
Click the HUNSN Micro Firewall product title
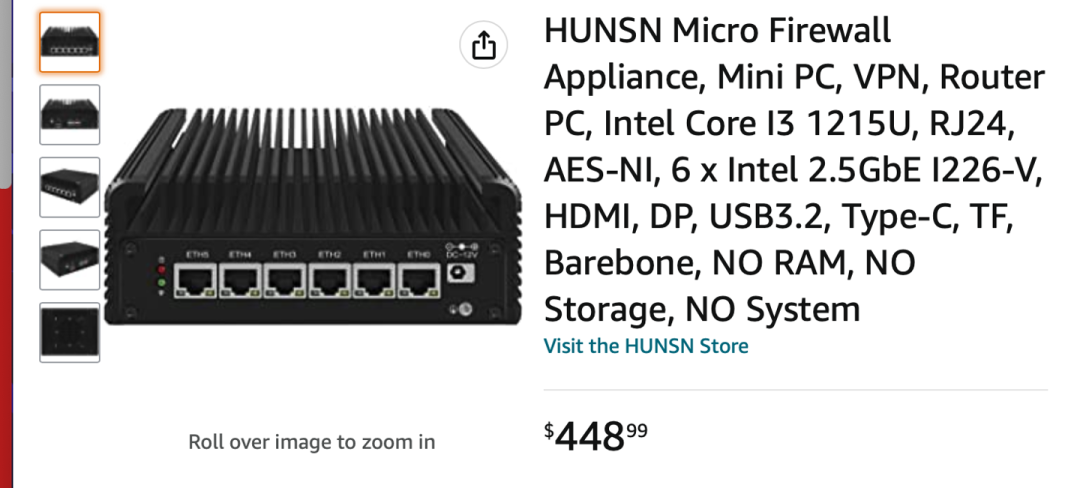point(794,170)
